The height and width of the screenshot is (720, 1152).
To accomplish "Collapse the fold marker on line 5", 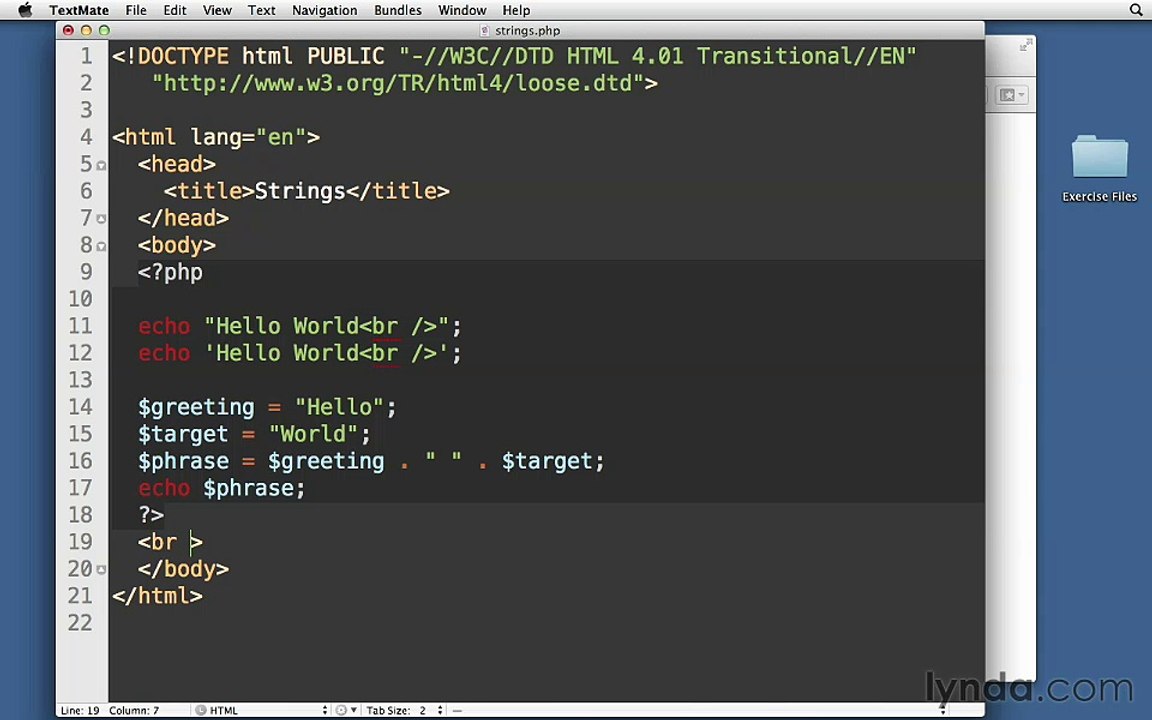I will 101,165.
